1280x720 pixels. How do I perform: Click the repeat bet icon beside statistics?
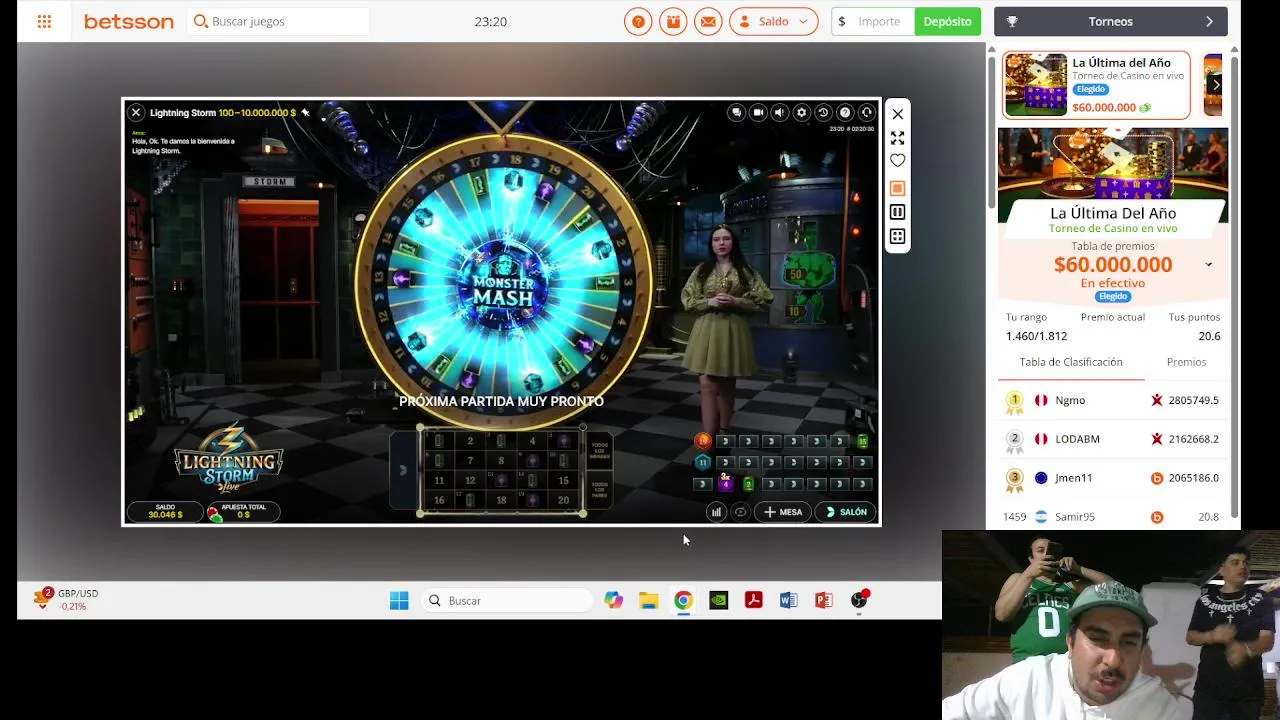tap(740, 512)
